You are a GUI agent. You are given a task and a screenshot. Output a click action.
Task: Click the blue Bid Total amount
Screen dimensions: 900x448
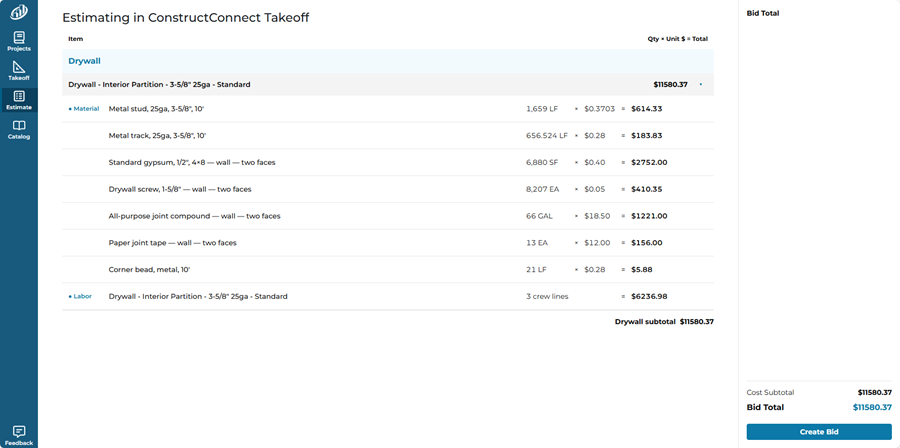coord(872,407)
